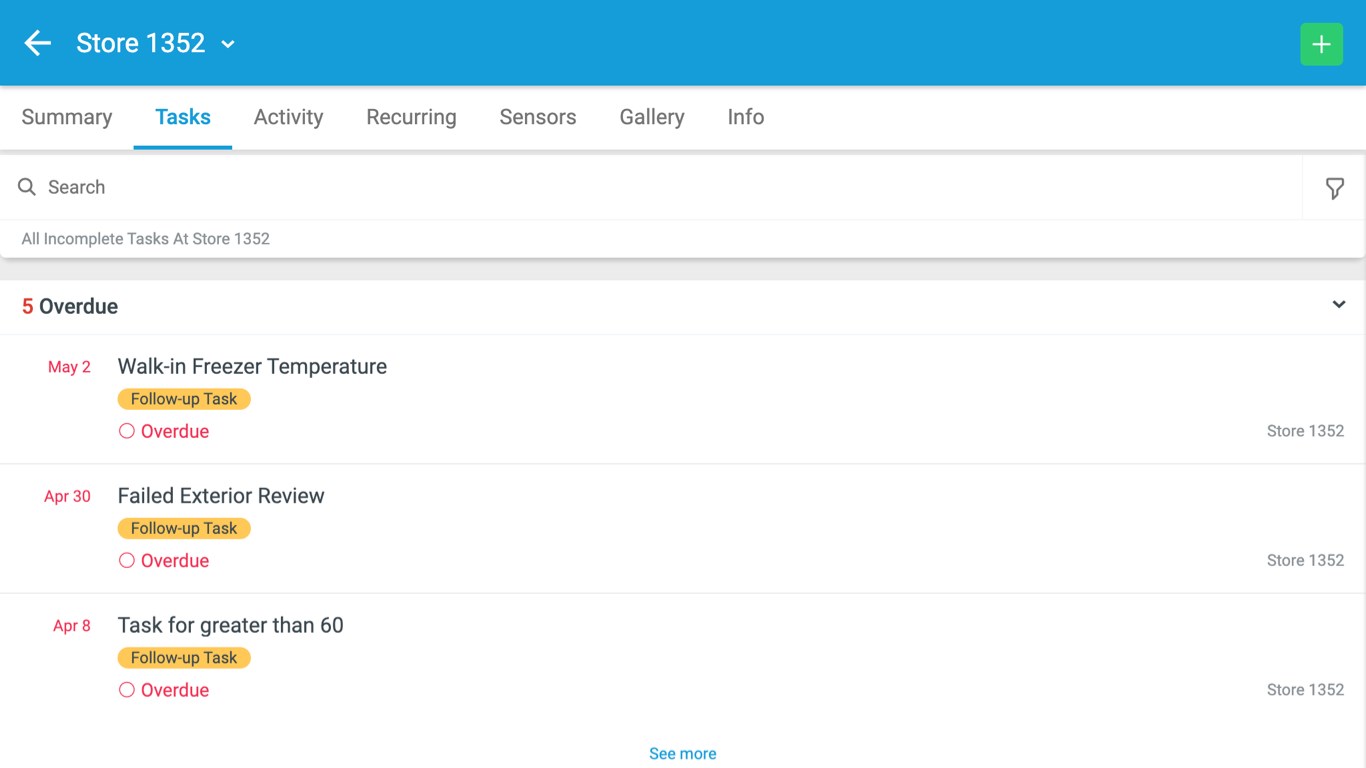Mark Task for greater than 60 complete

(x=126, y=689)
